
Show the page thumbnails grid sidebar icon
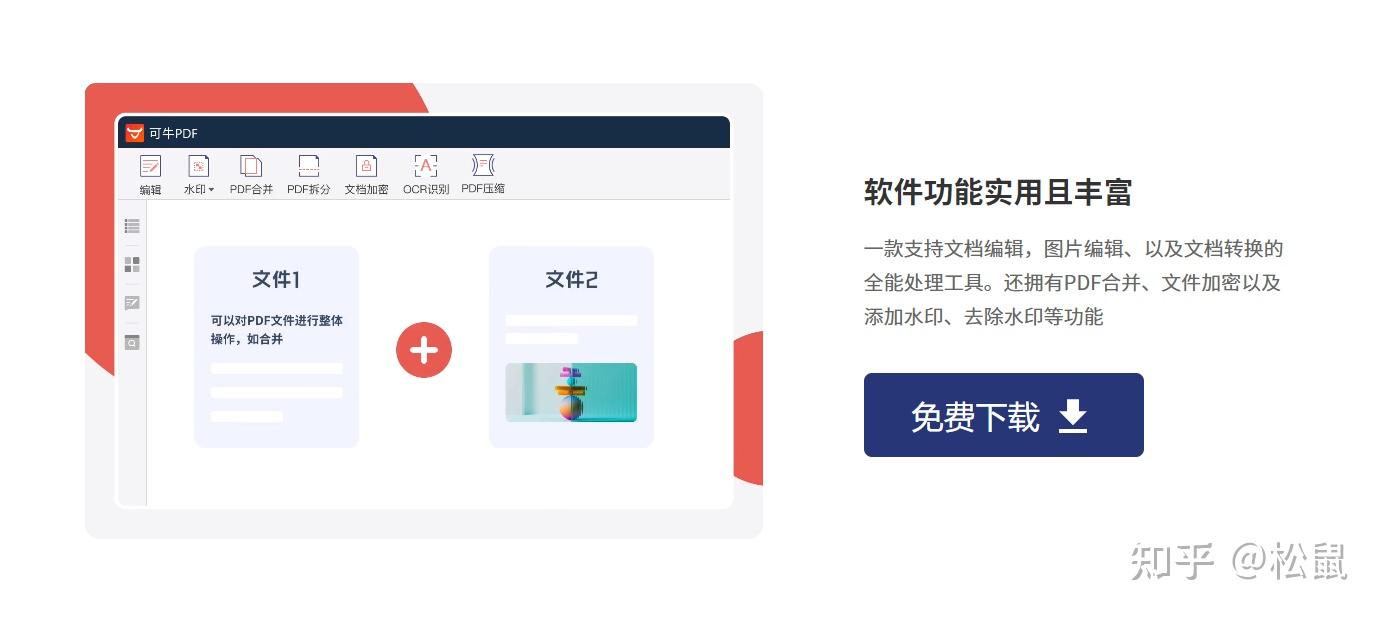[132, 264]
